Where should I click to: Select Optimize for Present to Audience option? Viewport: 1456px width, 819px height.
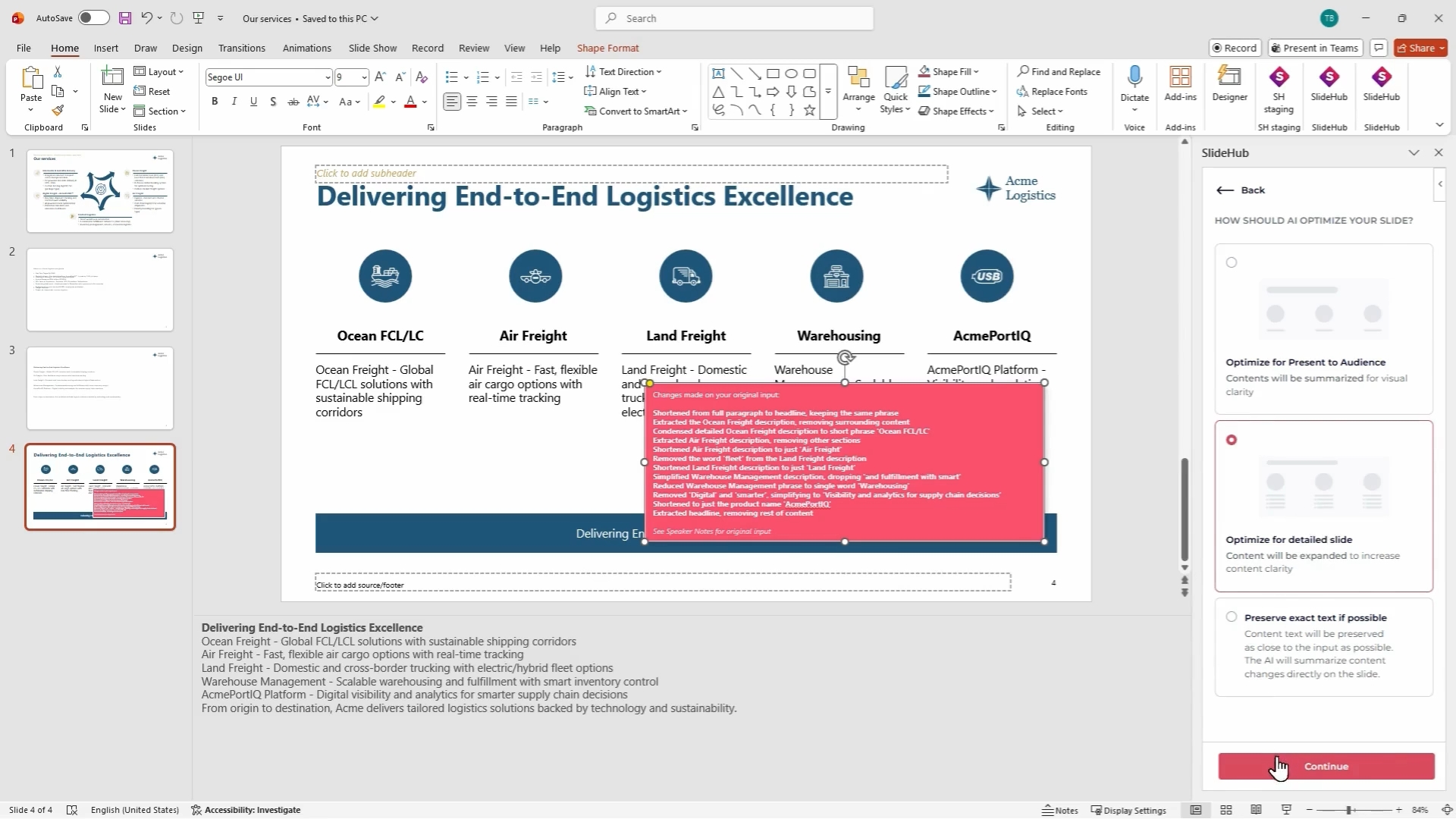pos(1232,263)
